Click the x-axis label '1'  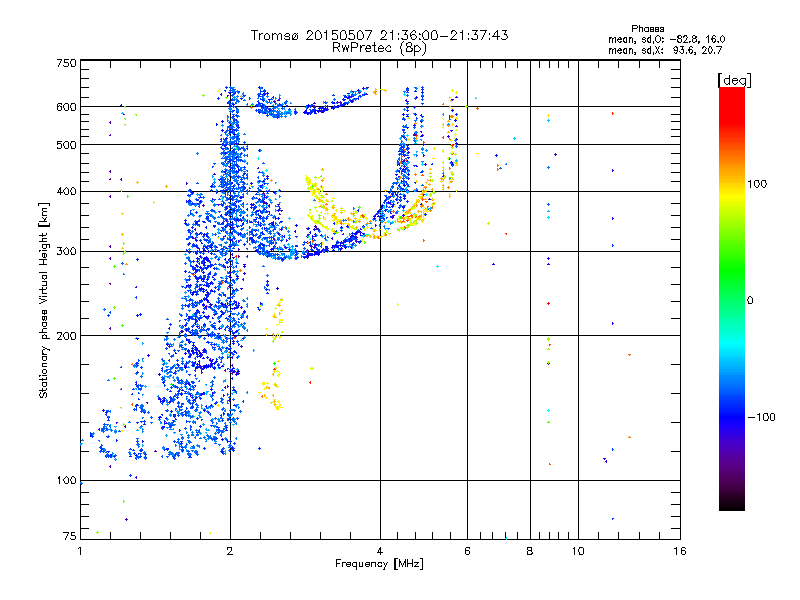[80, 551]
